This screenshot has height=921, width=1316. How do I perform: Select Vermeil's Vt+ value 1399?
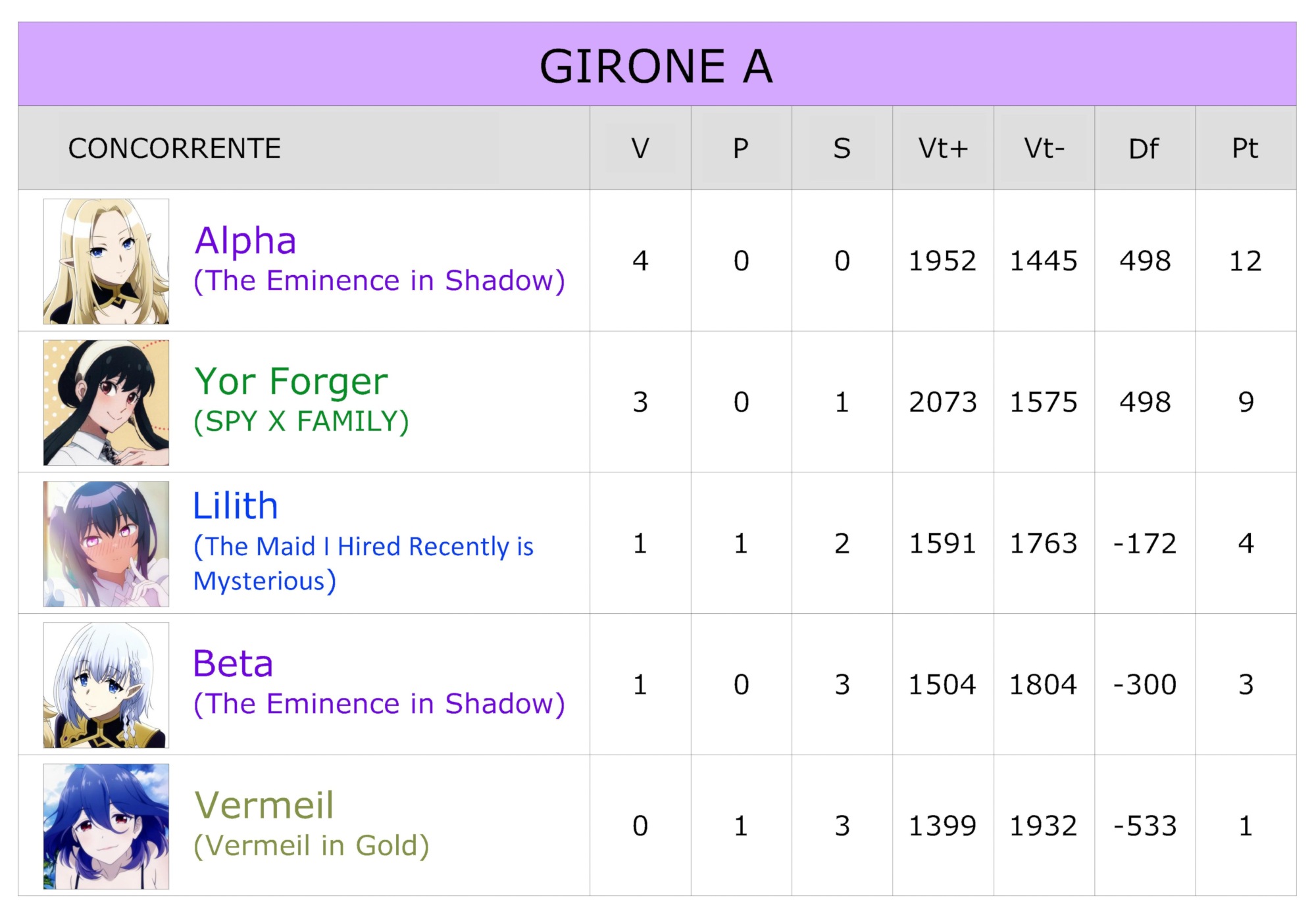942,826
